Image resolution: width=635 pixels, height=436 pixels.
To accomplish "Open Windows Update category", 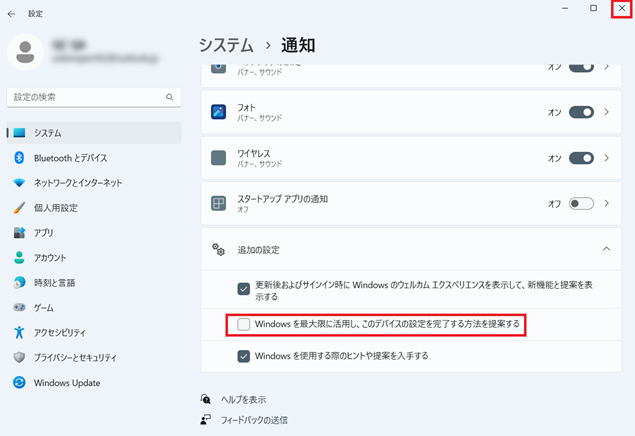I will [x=94, y=383].
